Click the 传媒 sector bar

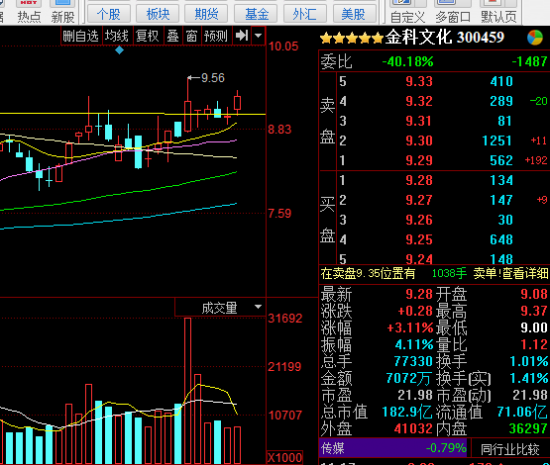click(393, 448)
